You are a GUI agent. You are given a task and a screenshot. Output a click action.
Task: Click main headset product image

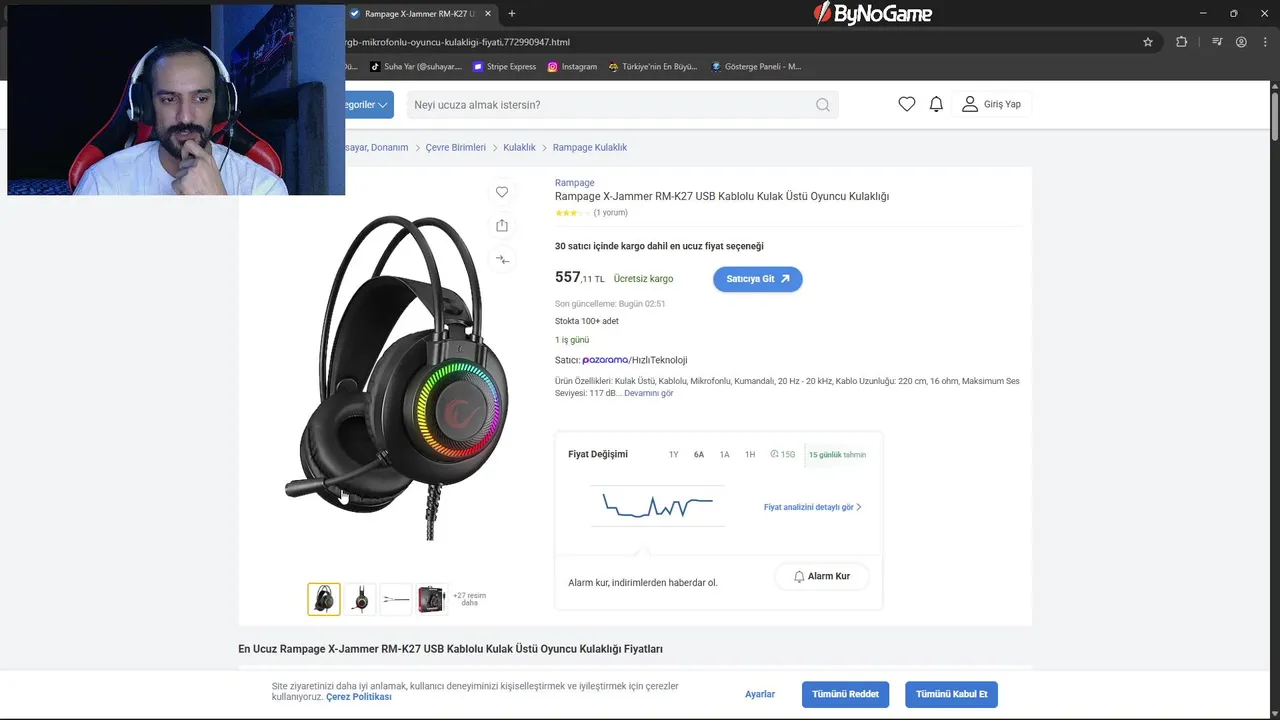(397, 377)
